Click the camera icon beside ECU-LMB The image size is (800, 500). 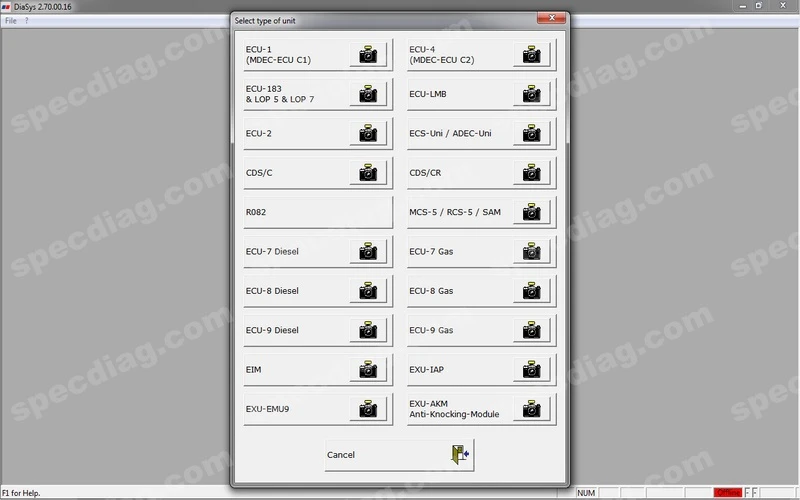coord(531,94)
